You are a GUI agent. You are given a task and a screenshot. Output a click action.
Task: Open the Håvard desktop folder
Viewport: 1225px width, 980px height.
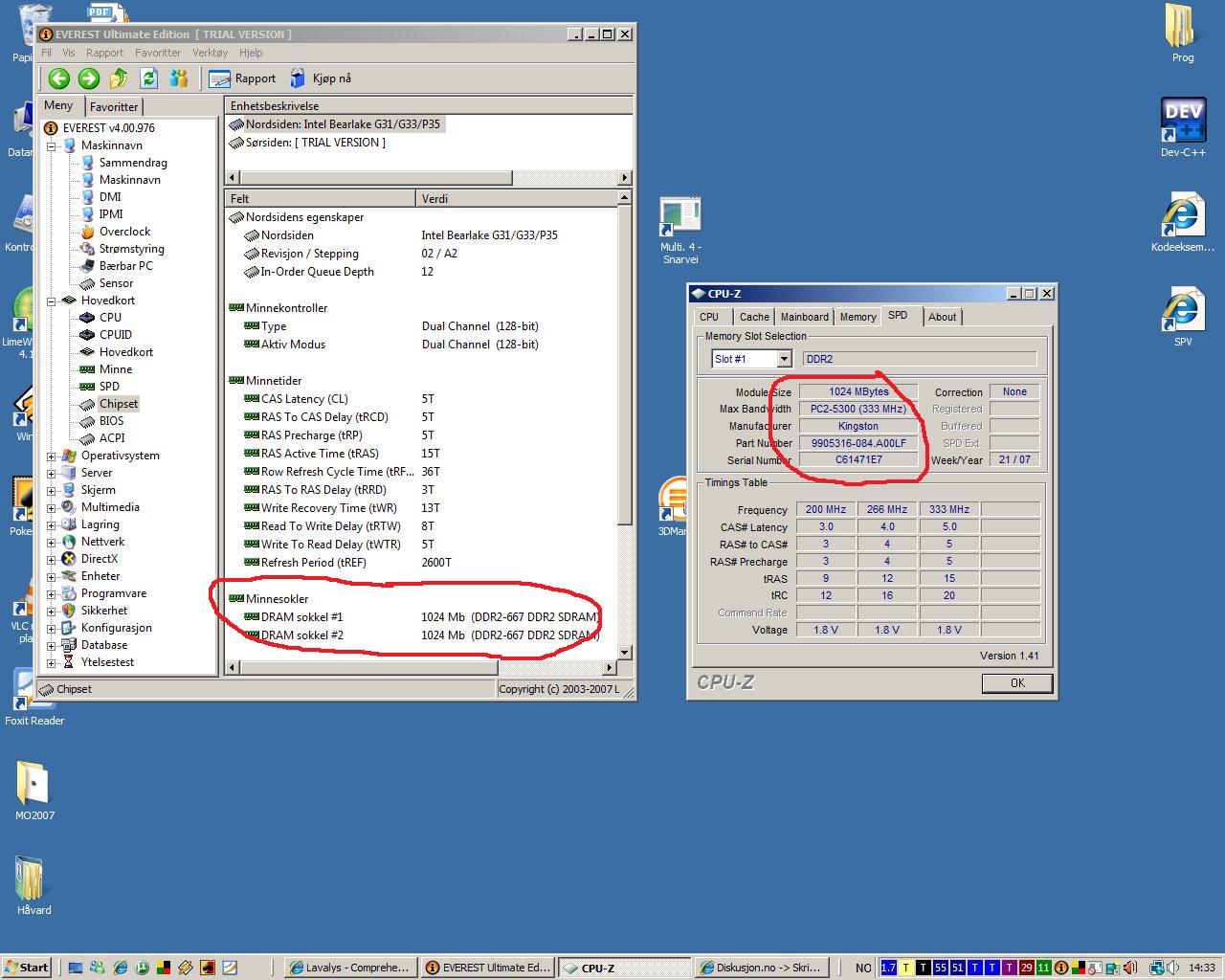33,885
